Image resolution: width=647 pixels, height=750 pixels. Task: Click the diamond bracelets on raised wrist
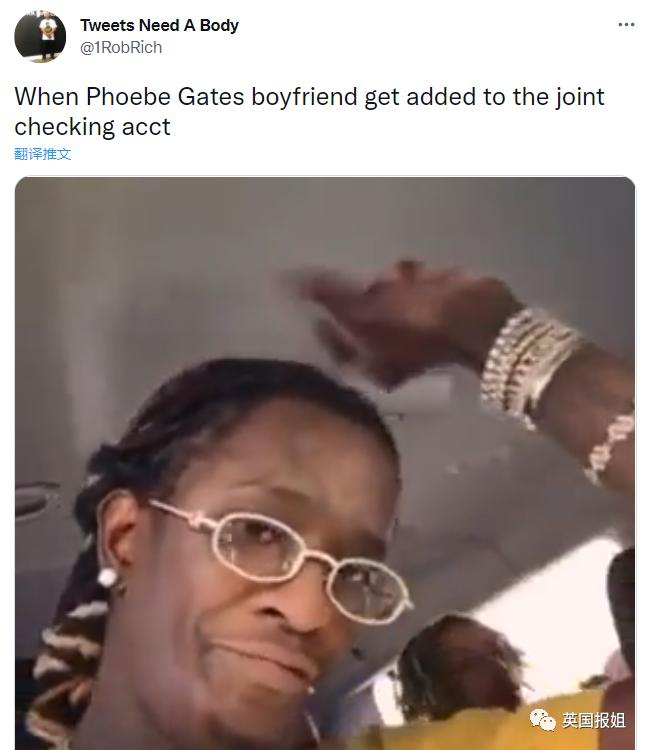[531, 364]
